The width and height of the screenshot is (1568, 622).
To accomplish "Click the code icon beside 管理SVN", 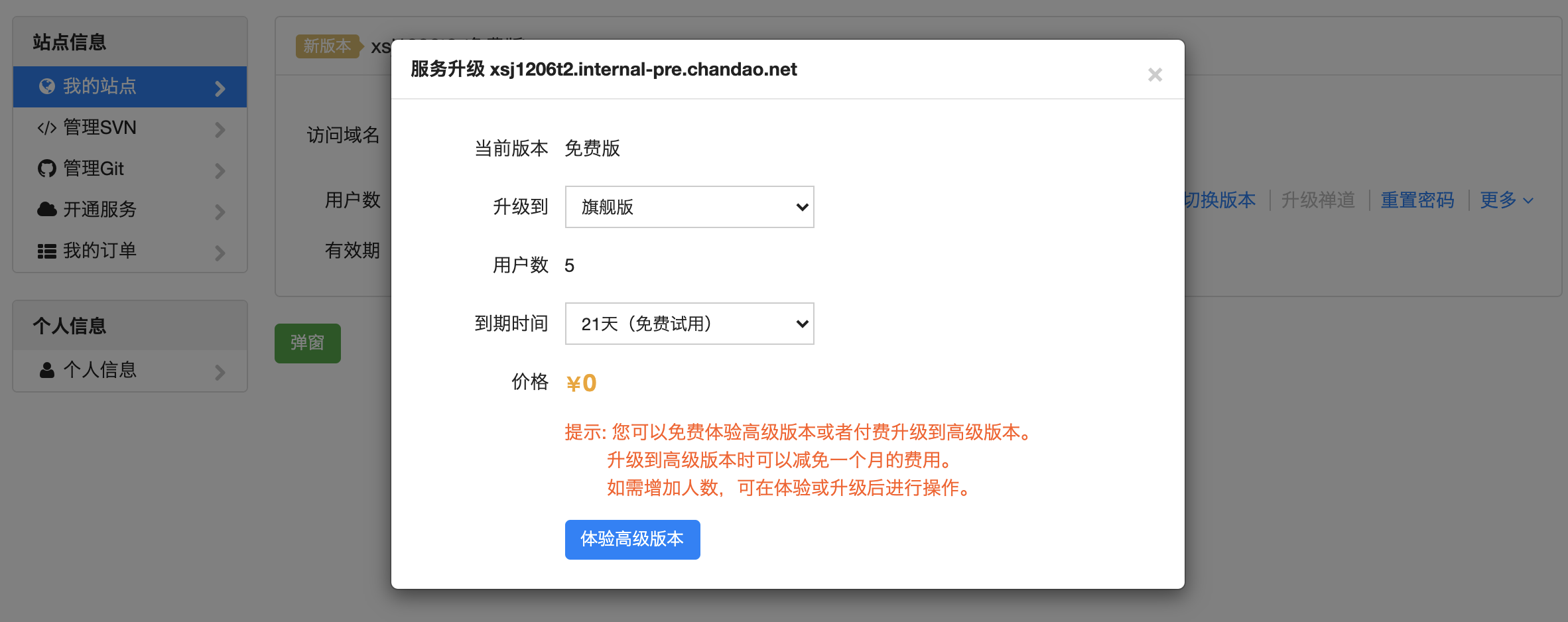I will 46,128.
